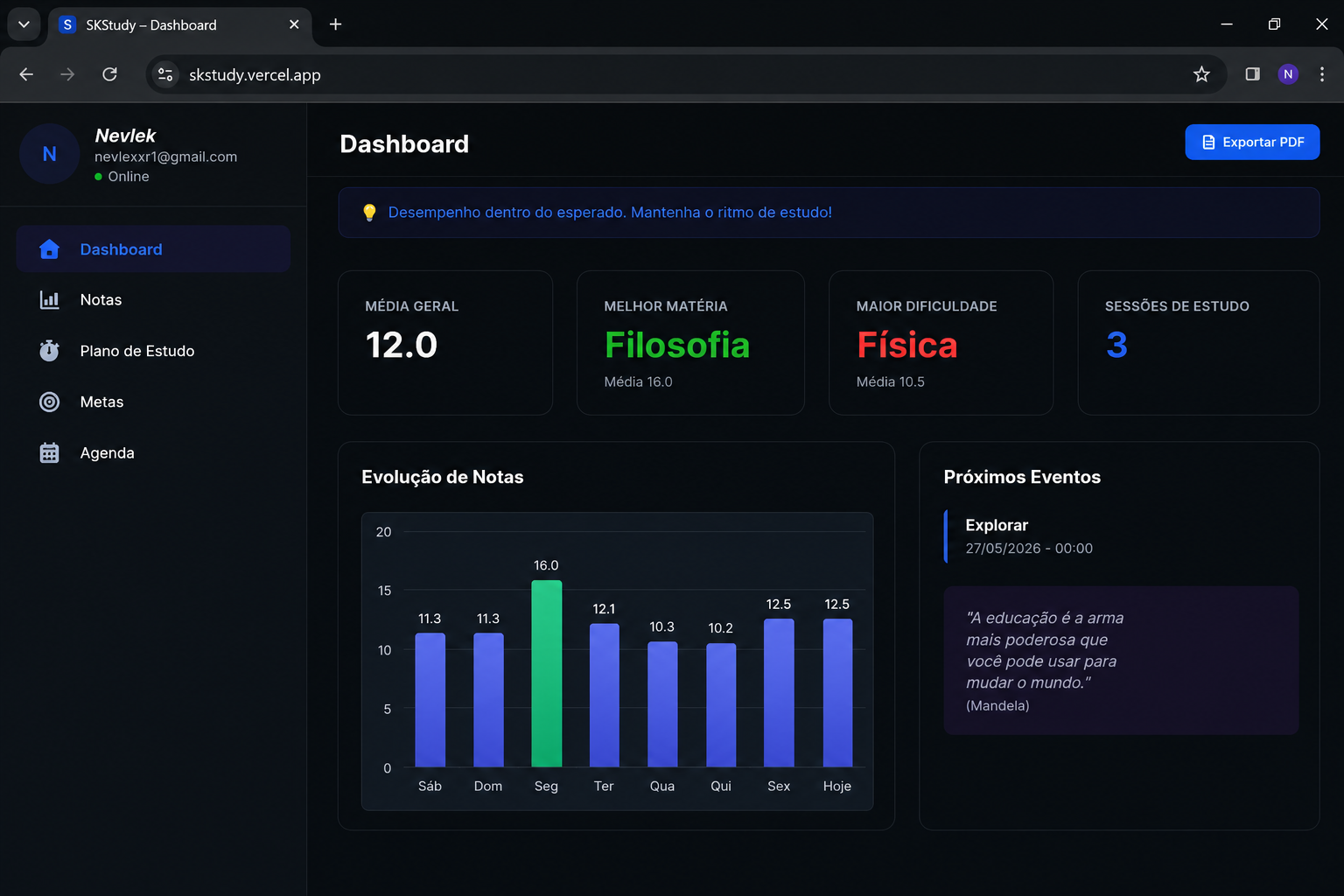
Task: Click the Notas bar chart icon
Action: (50, 300)
